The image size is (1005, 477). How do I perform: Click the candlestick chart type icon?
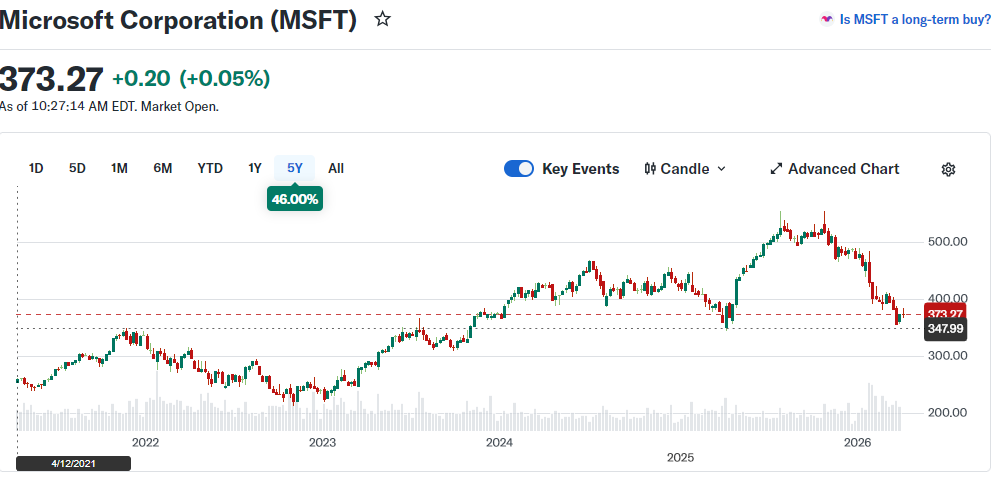coord(650,169)
